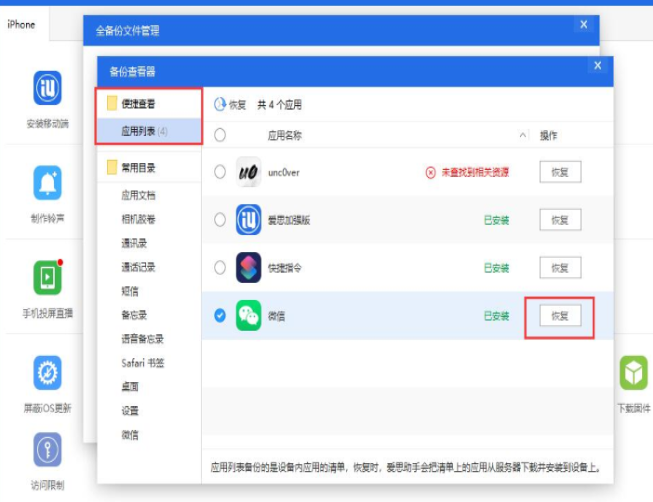Select the unc0ver row checkbox
This screenshot has width=653, height=502.
(220, 172)
